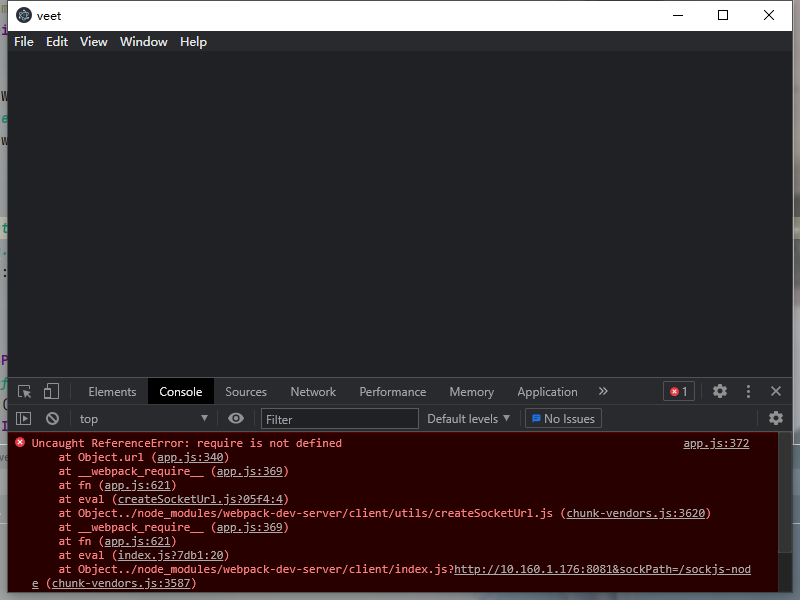The height and width of the screenshot is (600, 800).
Task: Click the No Issues button
Action: point(563,419)
